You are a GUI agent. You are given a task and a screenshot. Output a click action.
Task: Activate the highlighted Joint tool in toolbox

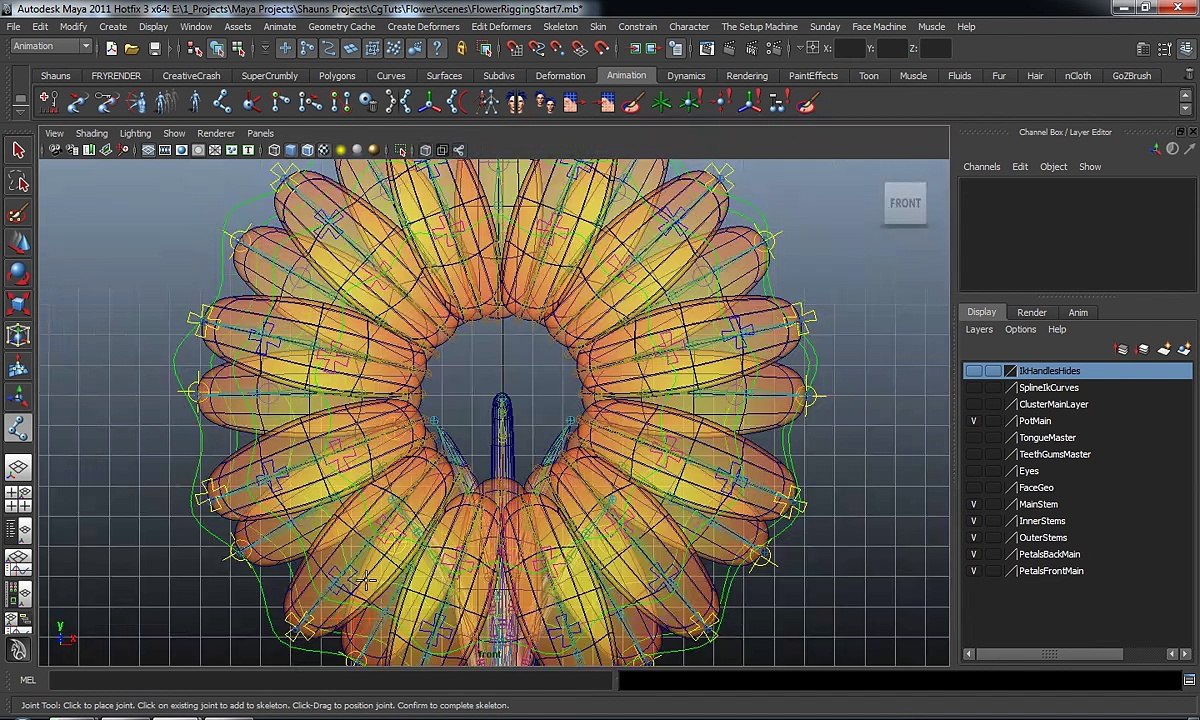18,428
